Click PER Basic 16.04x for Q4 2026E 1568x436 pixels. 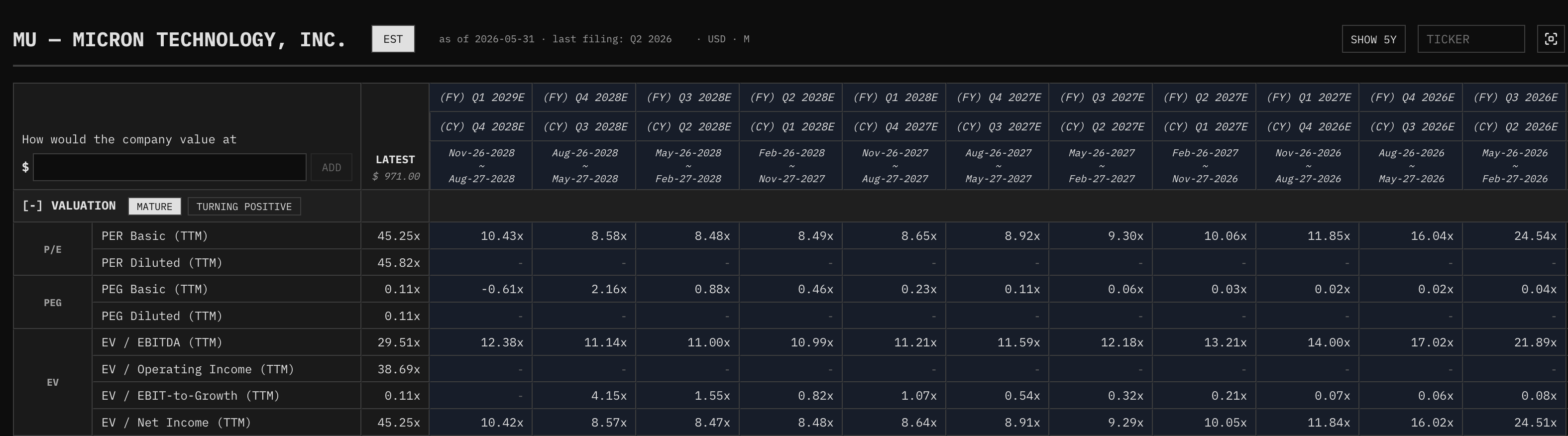1411,235
